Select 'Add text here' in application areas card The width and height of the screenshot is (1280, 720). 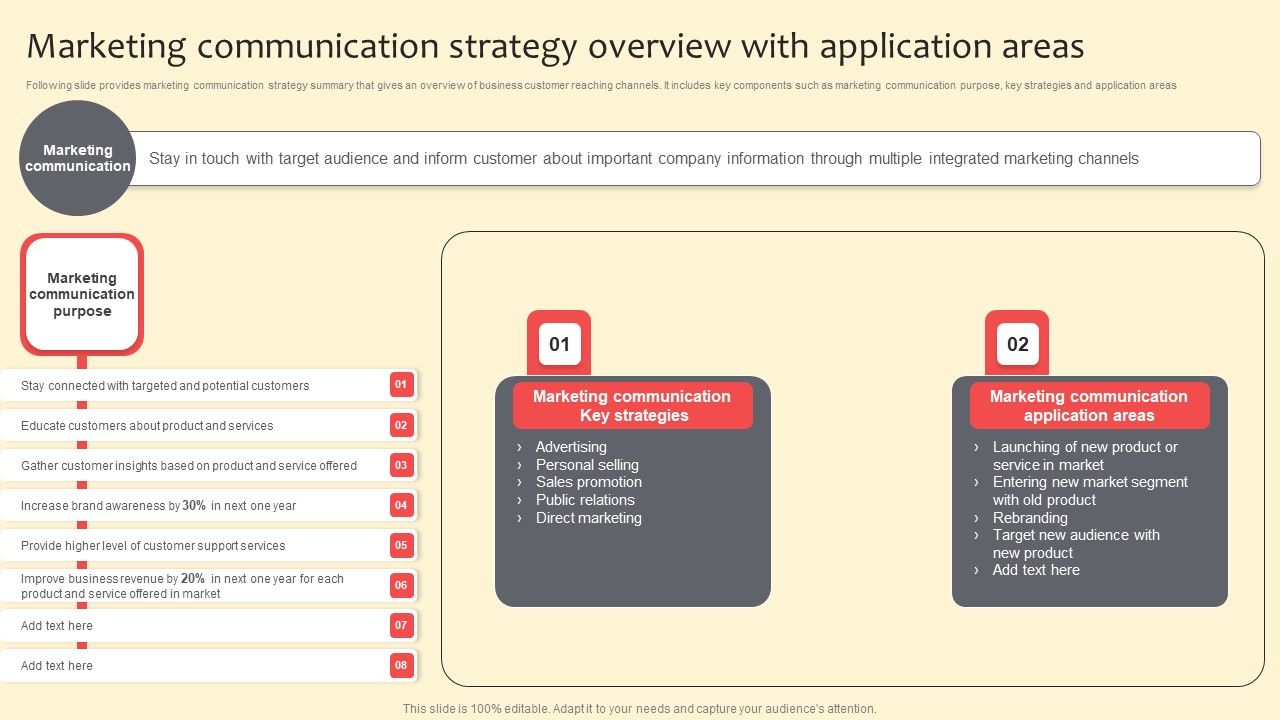(1036, 570)
